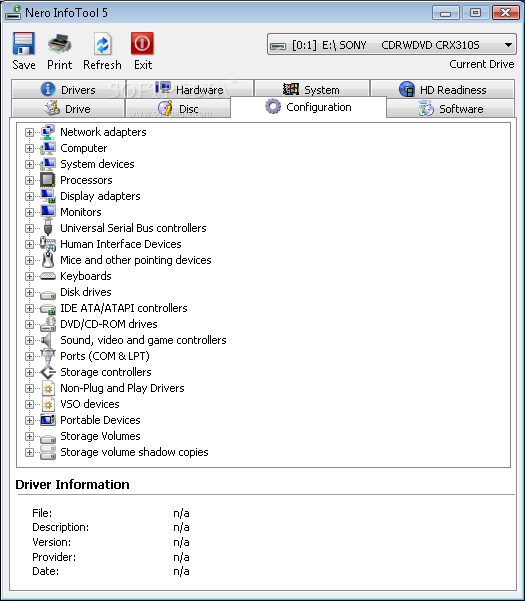Minimize the Nero InfoTool window
The width and height of the screenshot is (525, 601).
click(445, 13)
